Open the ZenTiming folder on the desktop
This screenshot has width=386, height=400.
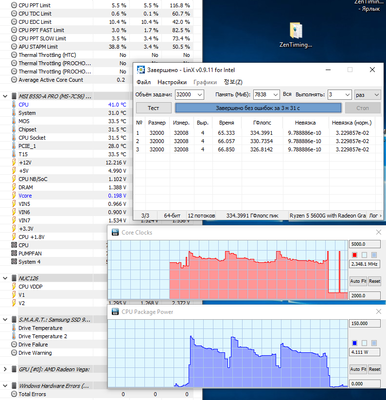[296, 31]
